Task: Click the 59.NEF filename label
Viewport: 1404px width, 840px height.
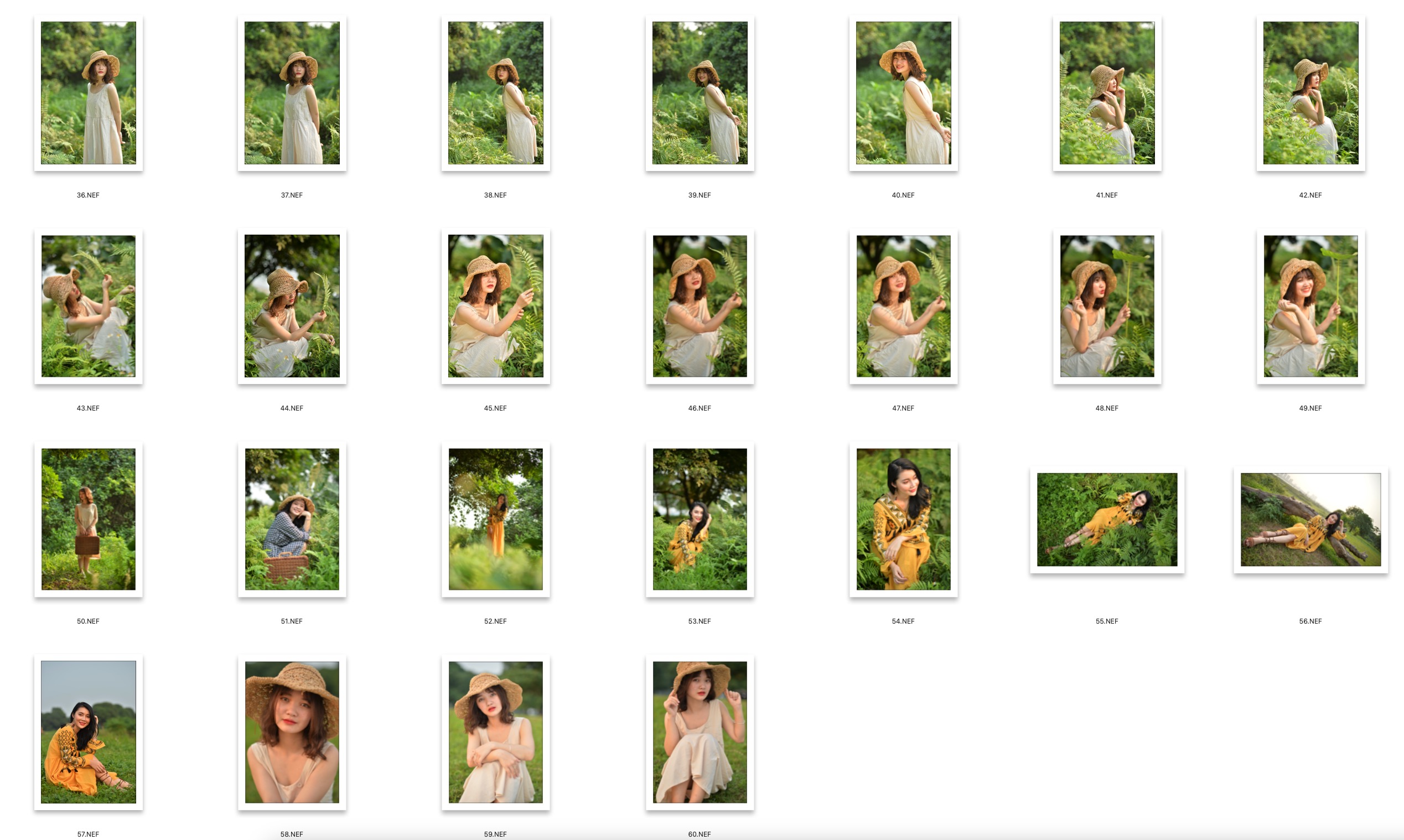Action: 495,834
